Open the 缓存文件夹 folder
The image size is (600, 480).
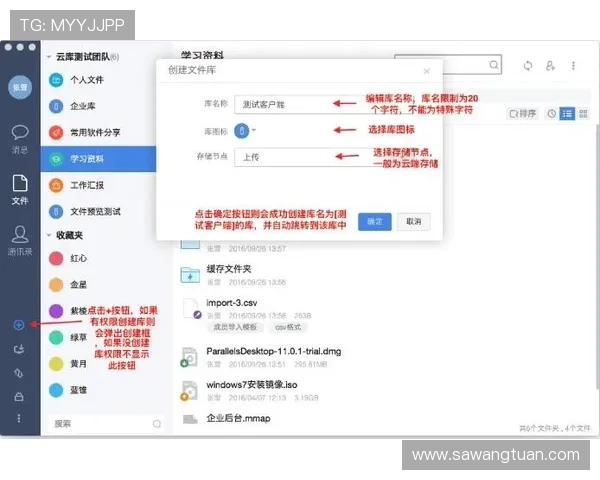pos(229,269)
